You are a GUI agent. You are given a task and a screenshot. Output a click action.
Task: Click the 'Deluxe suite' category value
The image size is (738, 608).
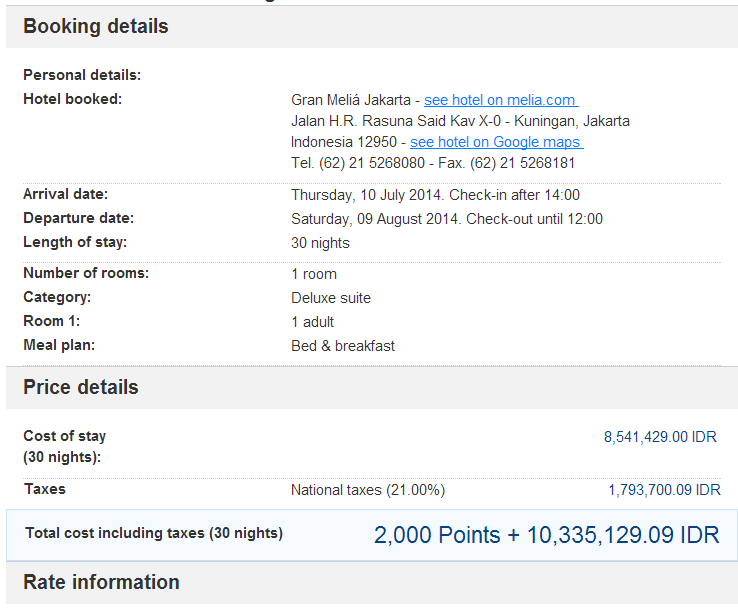click(x=331, y=298)
